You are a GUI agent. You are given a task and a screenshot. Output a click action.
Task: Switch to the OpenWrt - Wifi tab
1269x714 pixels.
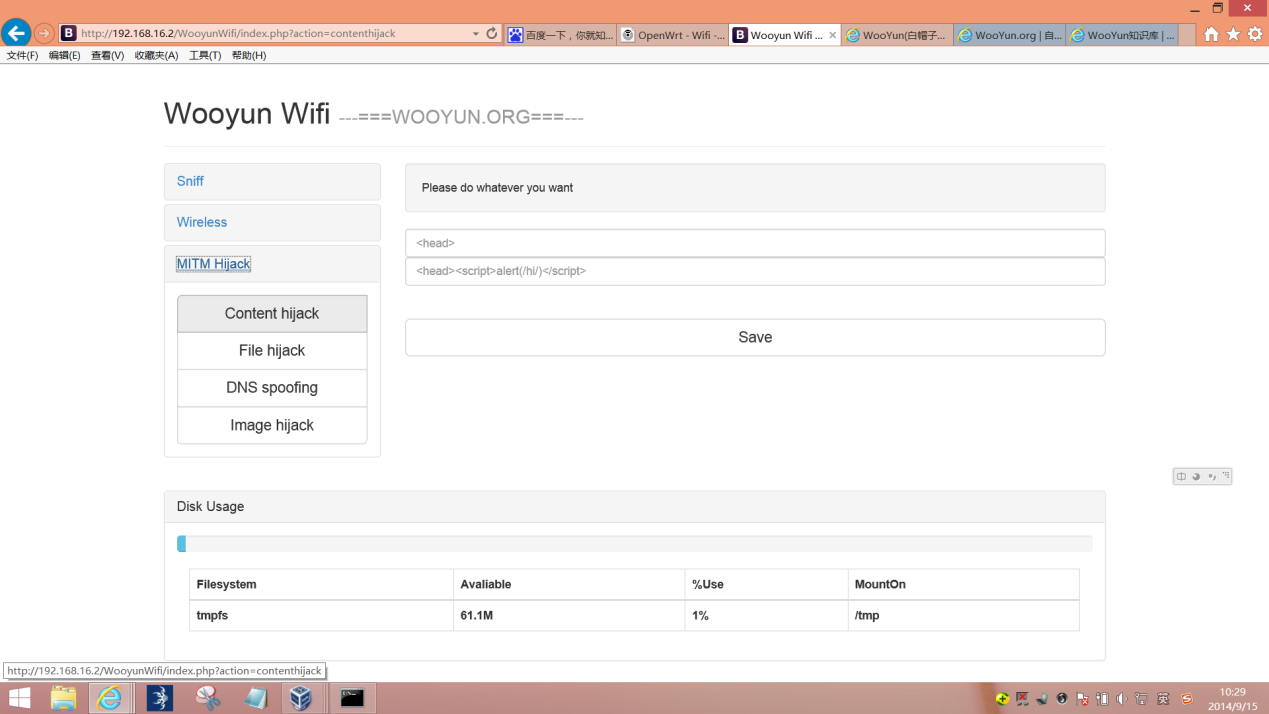673,35
